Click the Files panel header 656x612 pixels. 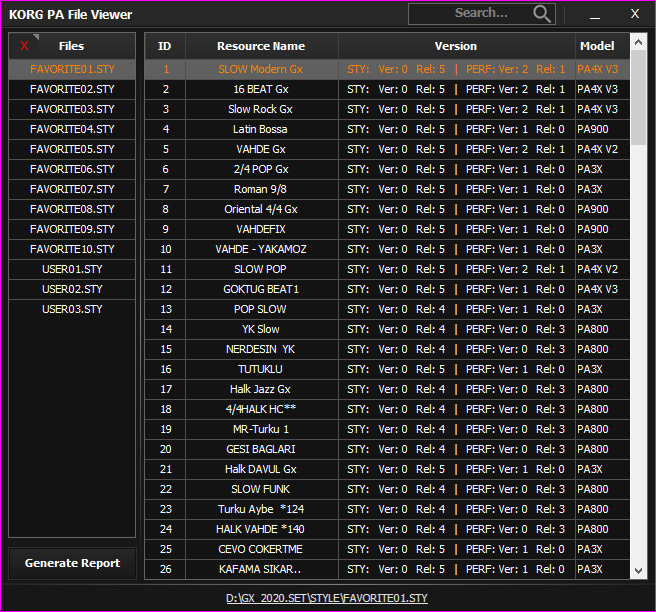coord(72,46)
